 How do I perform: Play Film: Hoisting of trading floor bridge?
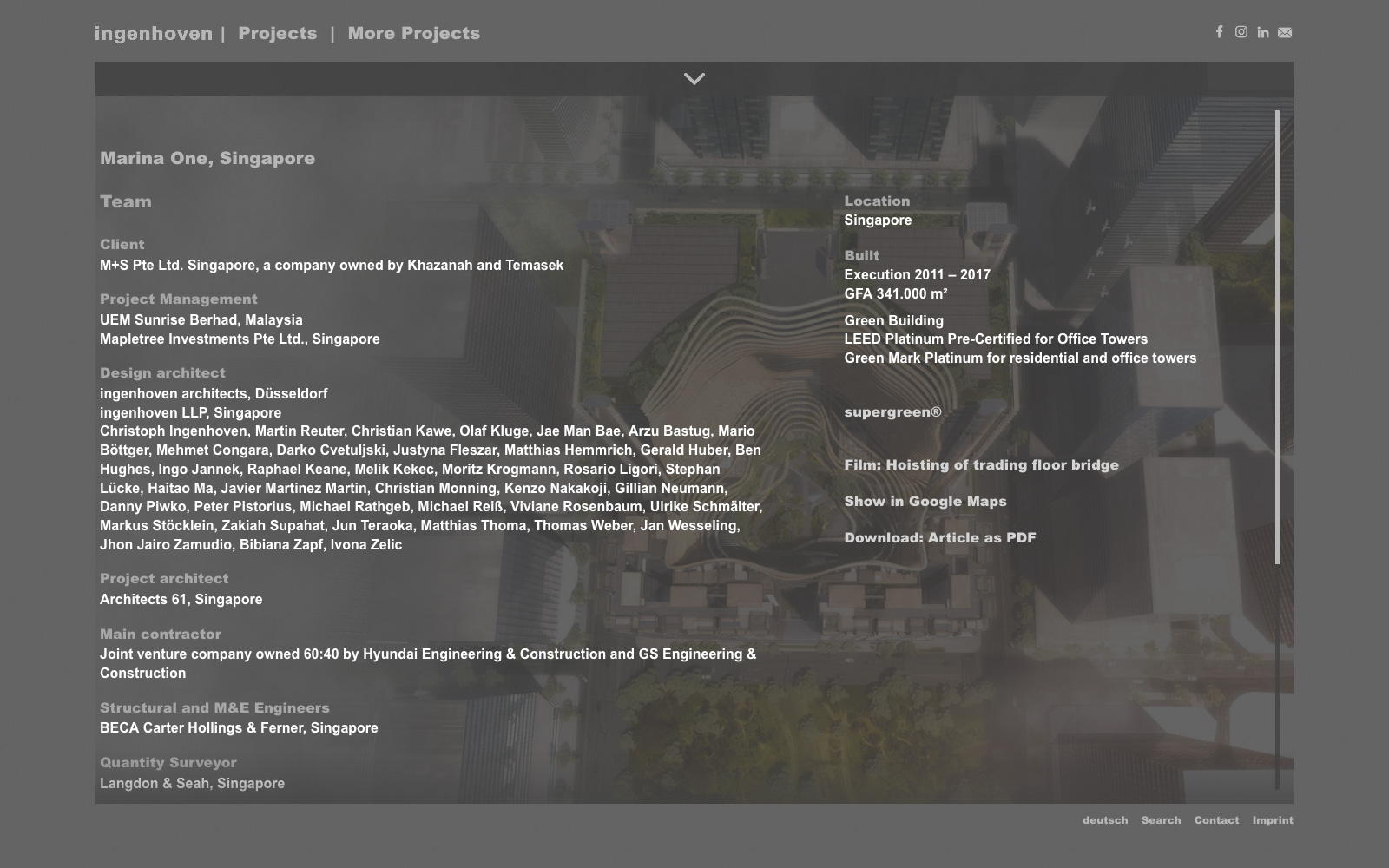coord(981,465)
